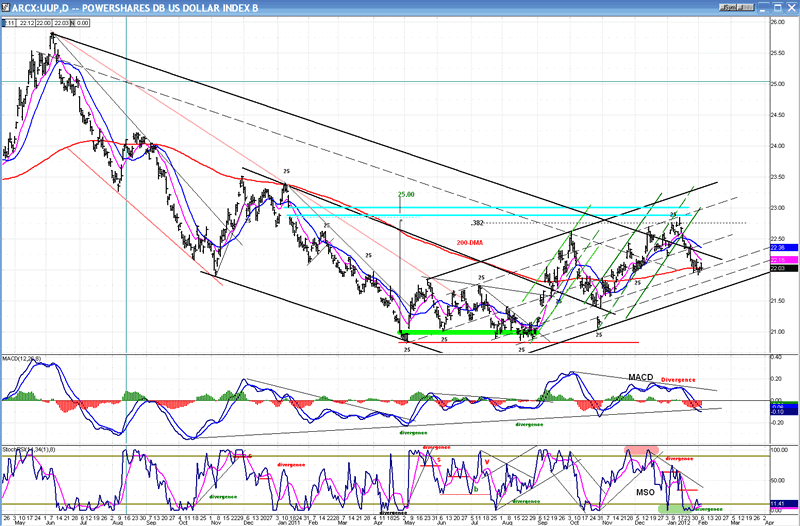Click the red Divergence label beside MACD
The height and width of the screenshot is (526, 800).
coord(681,379)
